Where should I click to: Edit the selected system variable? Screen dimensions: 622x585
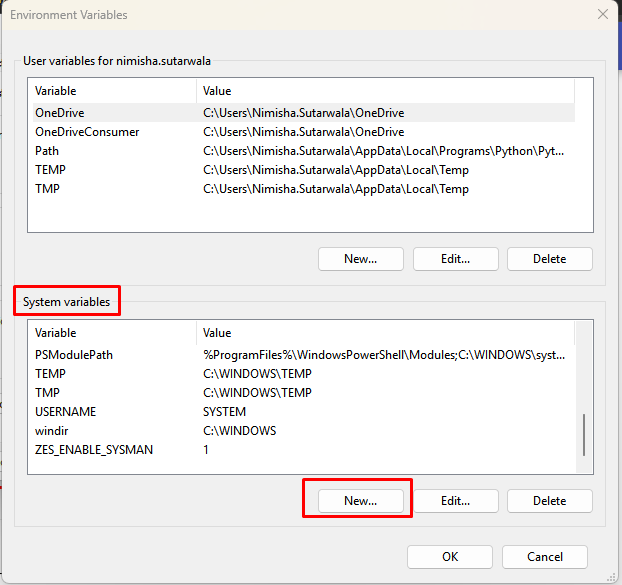[x=455, y=501]
